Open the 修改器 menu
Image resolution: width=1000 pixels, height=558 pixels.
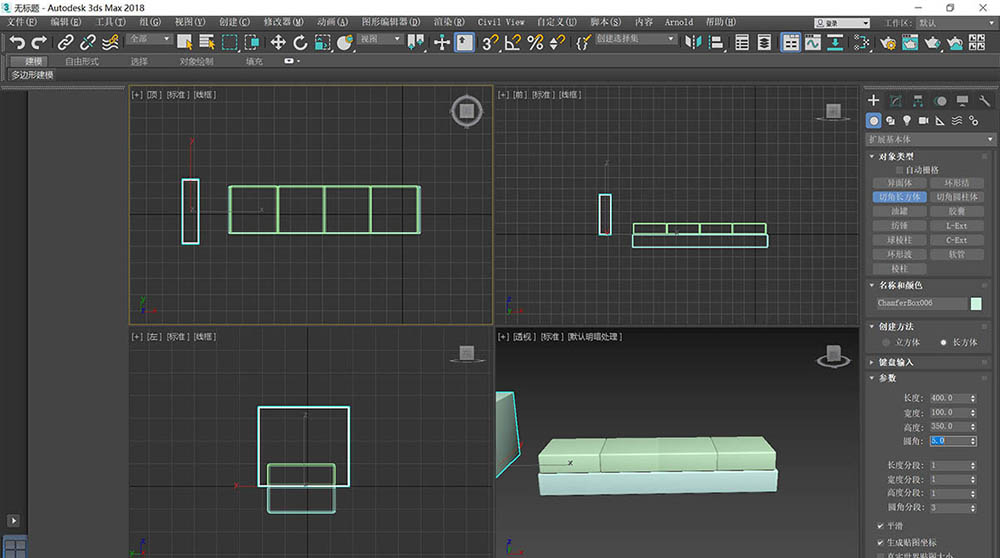pyautogui.click(x=283, y=21)
